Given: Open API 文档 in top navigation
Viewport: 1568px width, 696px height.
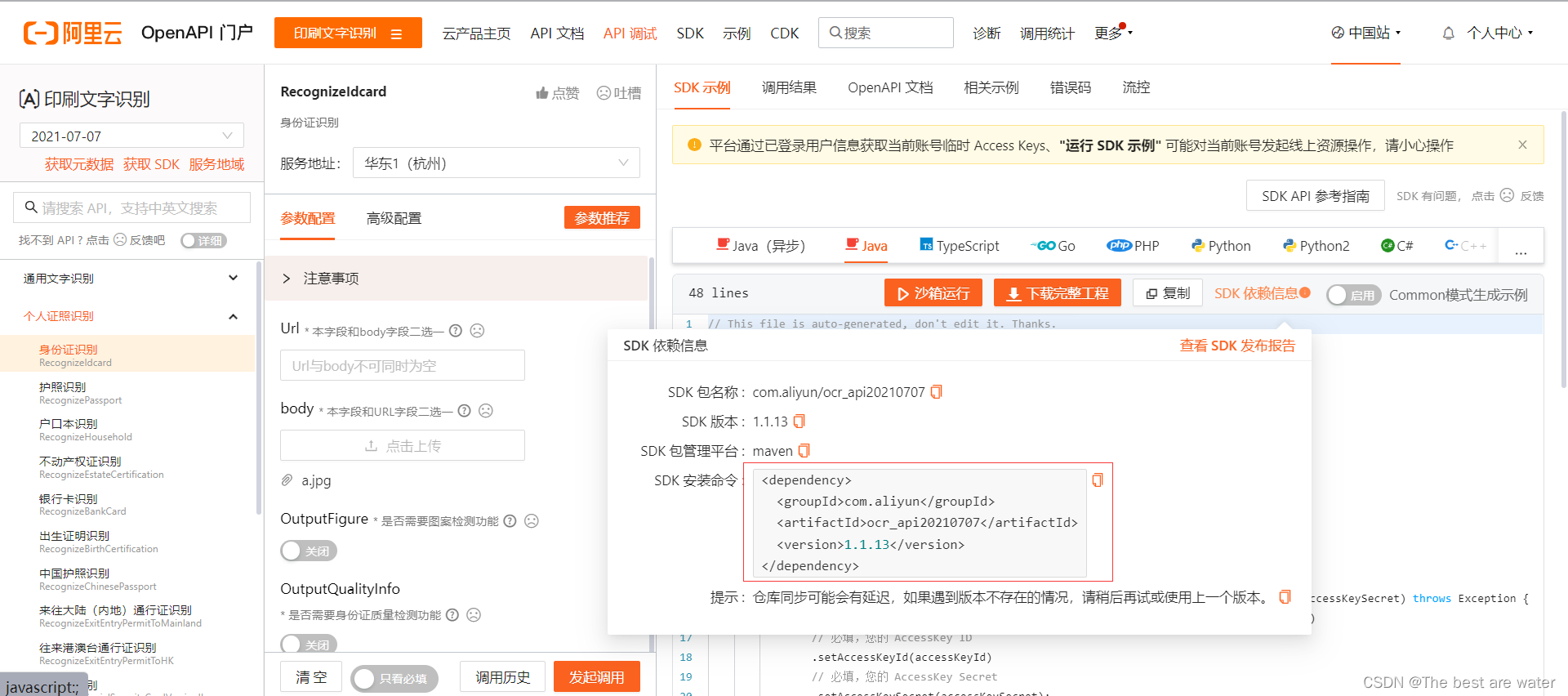Looking at the screenshot, I should (557, 33).
